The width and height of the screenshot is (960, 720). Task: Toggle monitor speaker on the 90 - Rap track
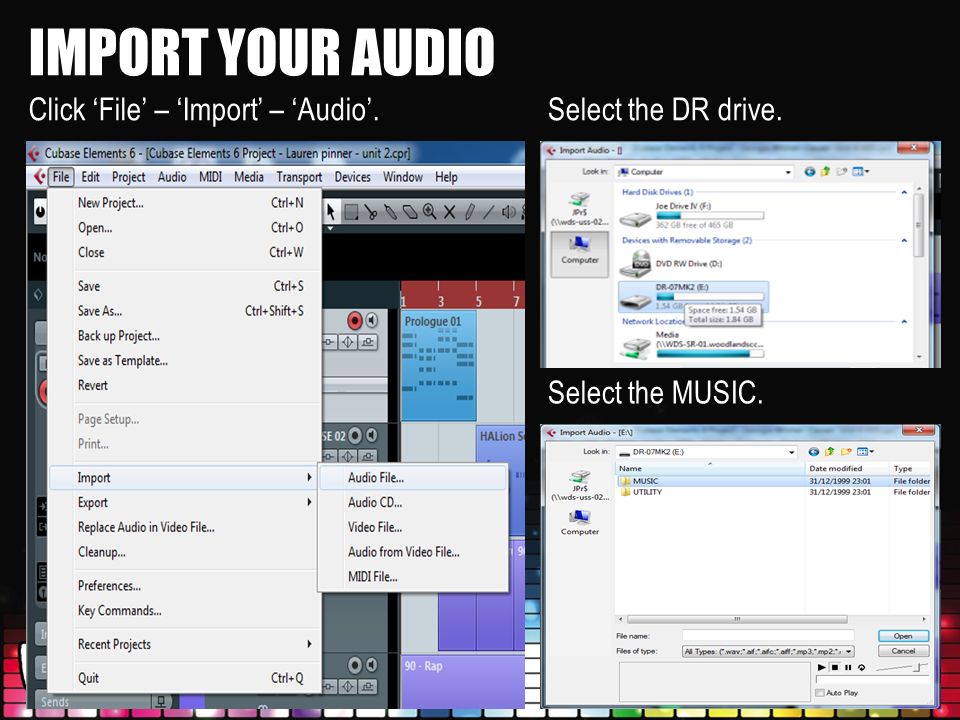pyautogui.click(x=372, y=665)
